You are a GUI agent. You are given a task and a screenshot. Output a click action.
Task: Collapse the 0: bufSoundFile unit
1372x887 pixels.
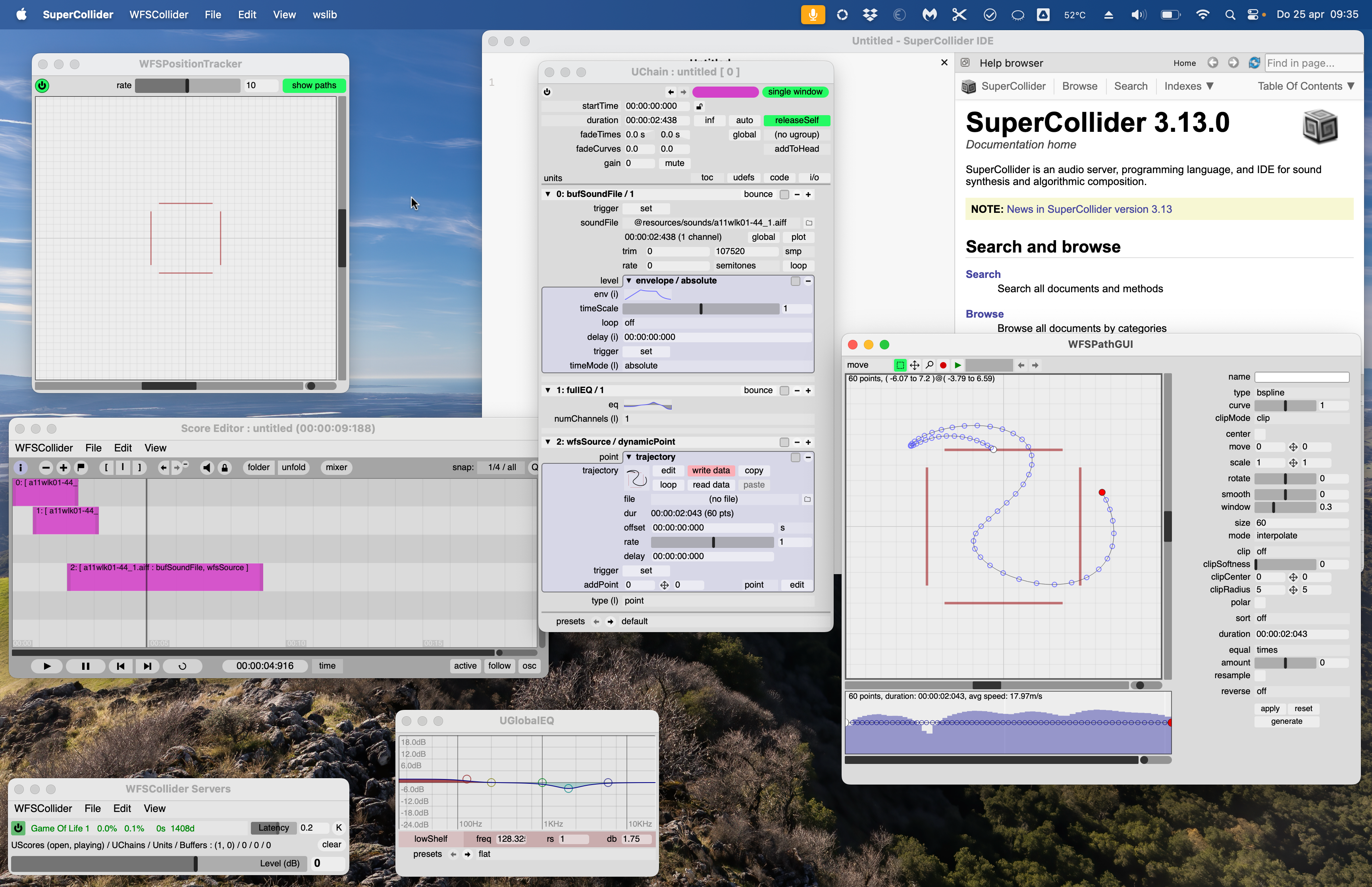pyautogui.click(x=547, y=195)
